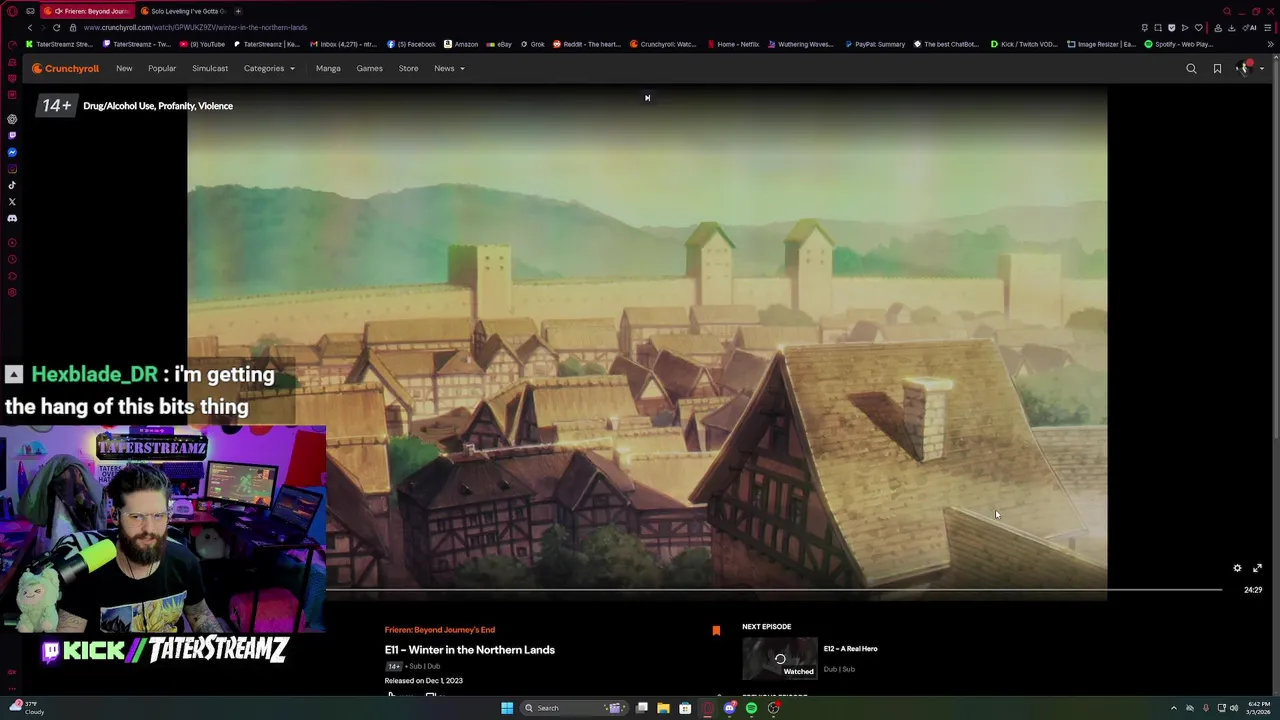Open Grok bookmark
This screenshot has width=1280, height=720.
click(x=532, y=44)
